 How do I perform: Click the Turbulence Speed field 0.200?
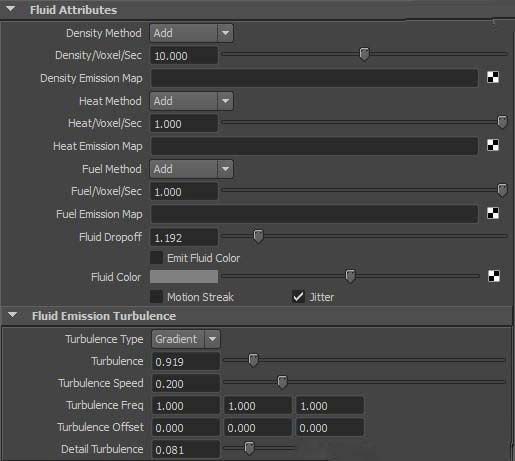click(186, 384)
